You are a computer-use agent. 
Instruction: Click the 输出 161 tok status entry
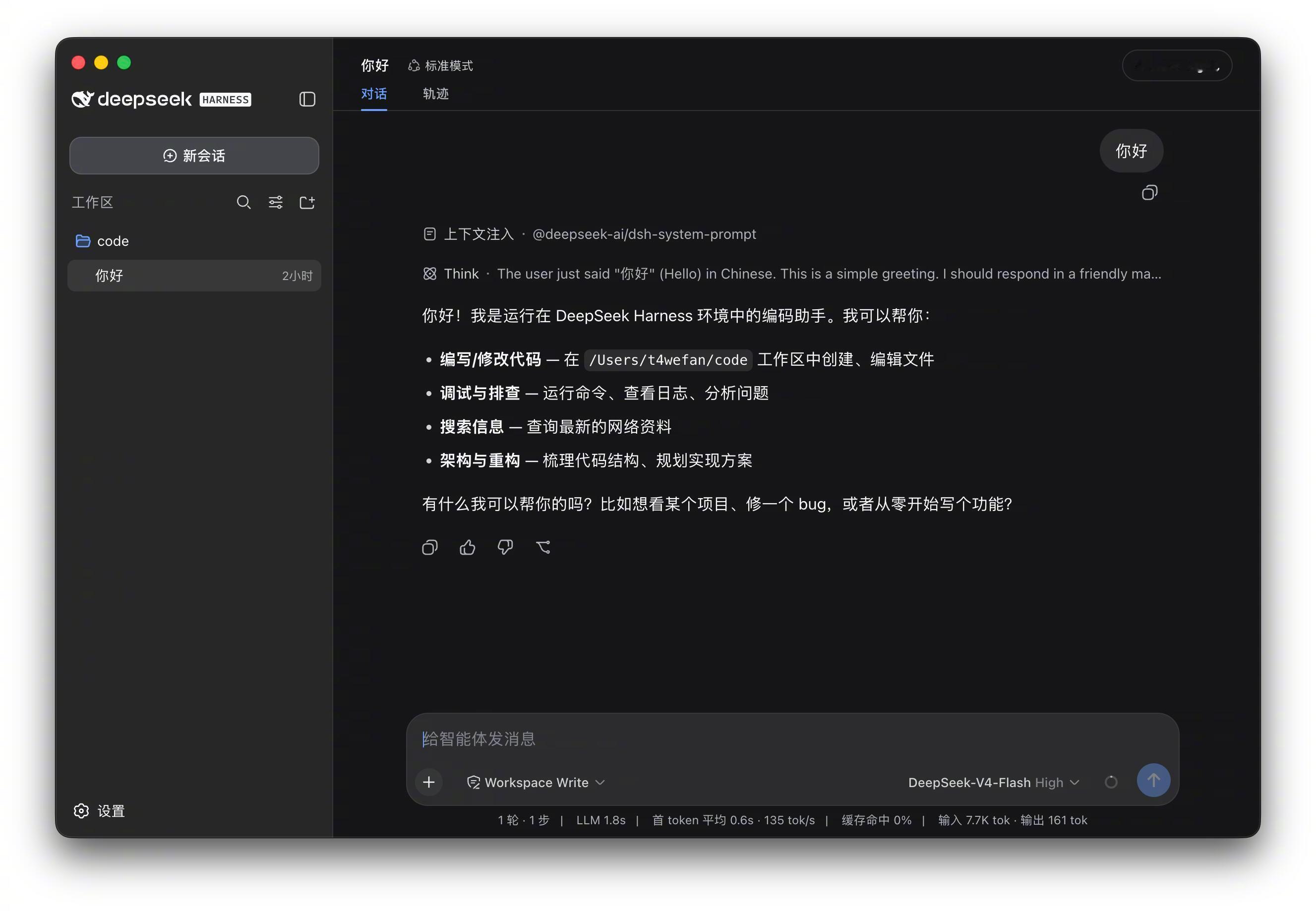tap(1054, 820)
